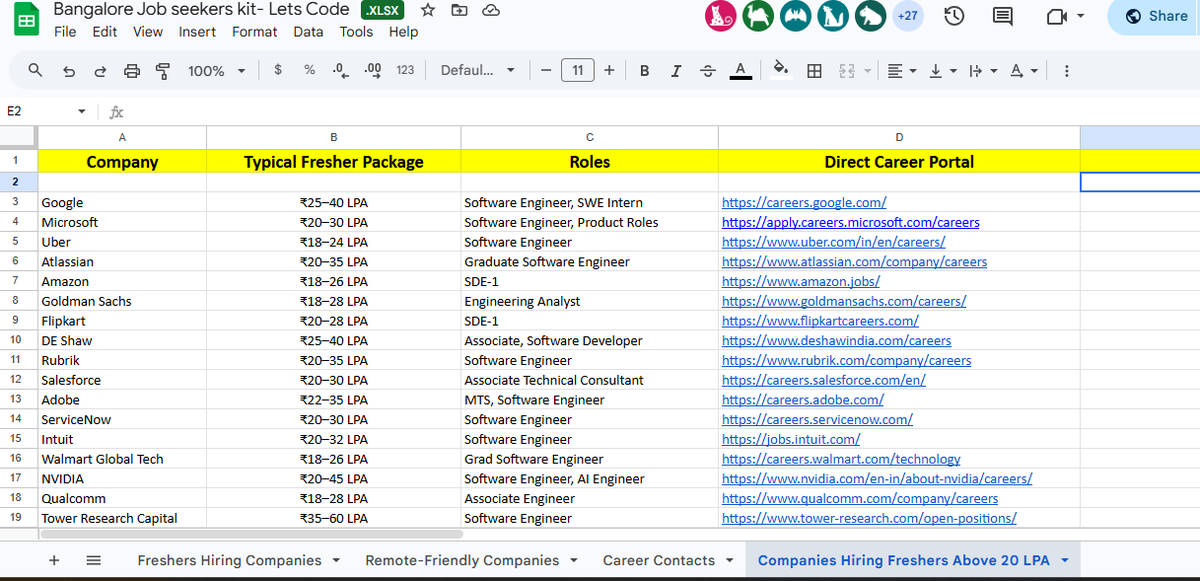Open the all sheets list
Viewport: 1200px width, 581px height.
pyautogui.click(x=92, y=560)
